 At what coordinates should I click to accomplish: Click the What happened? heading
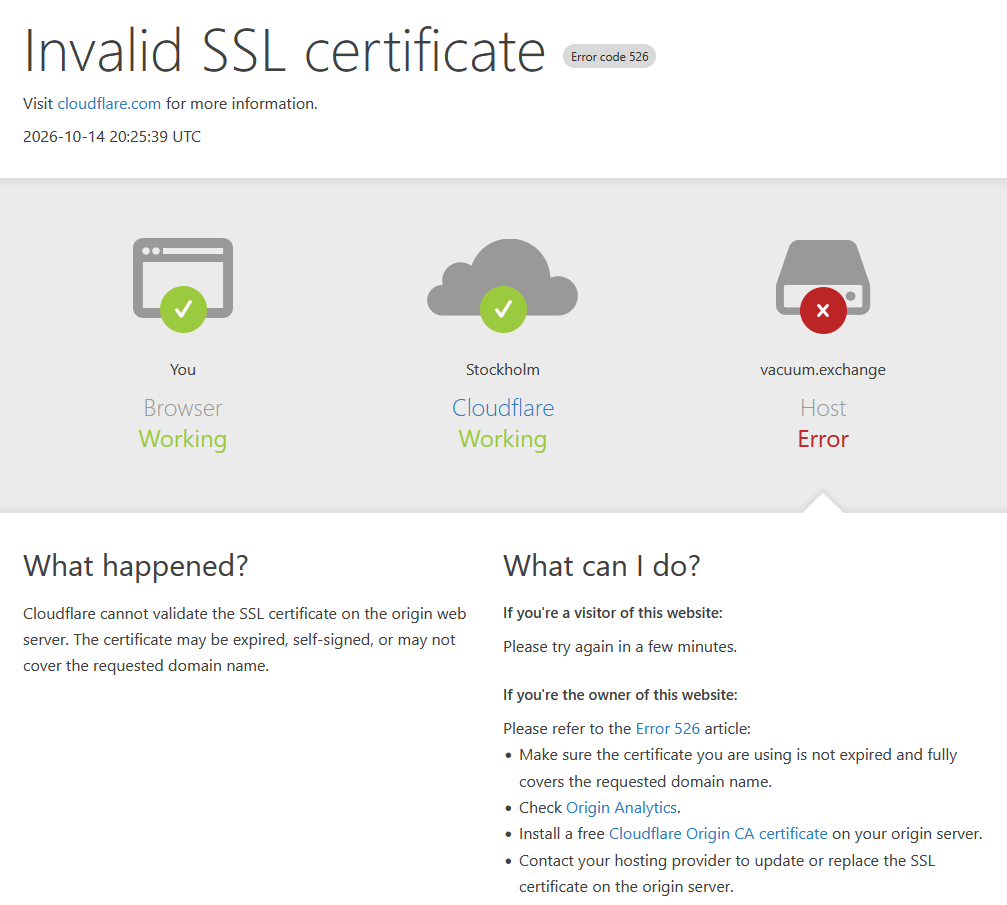[x=136, y=566]
